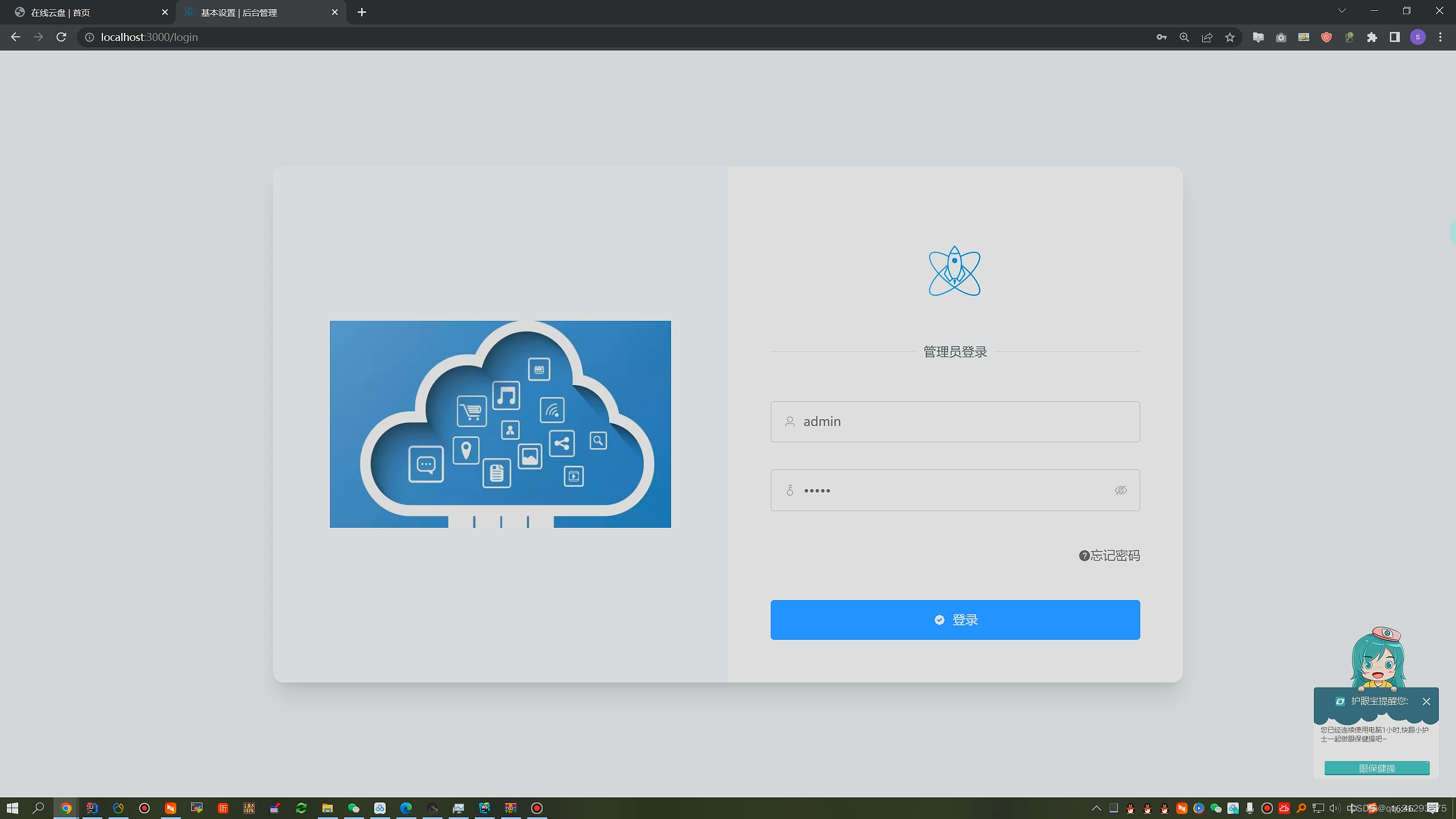Image resolution: width=1456 pixels, height=819 pixels.
Task: Click the 登录 login button
Action: click(954, 619)
